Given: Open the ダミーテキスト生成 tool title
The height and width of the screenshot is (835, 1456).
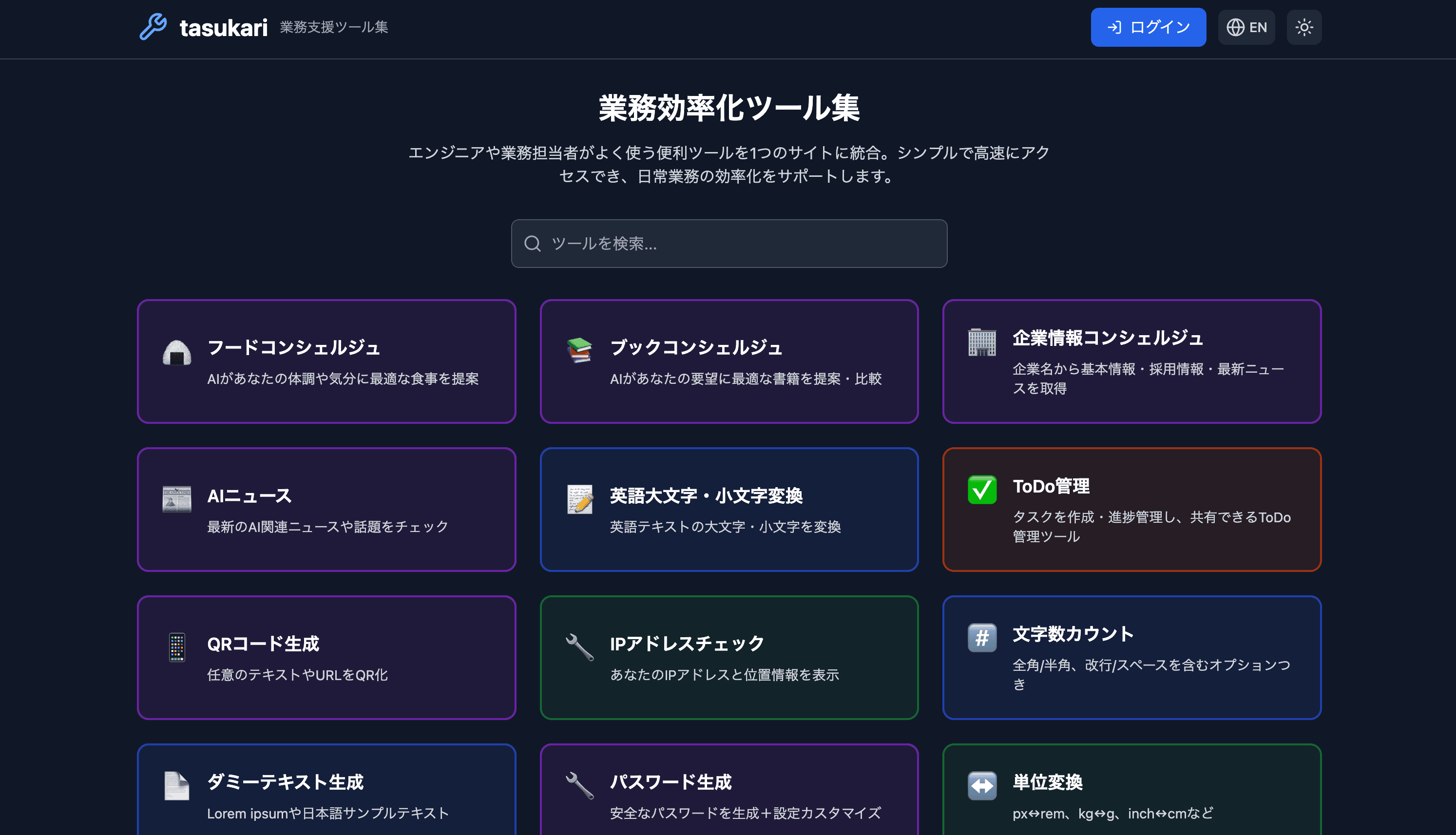Looking at the screenshot, I should click(285, 782).
